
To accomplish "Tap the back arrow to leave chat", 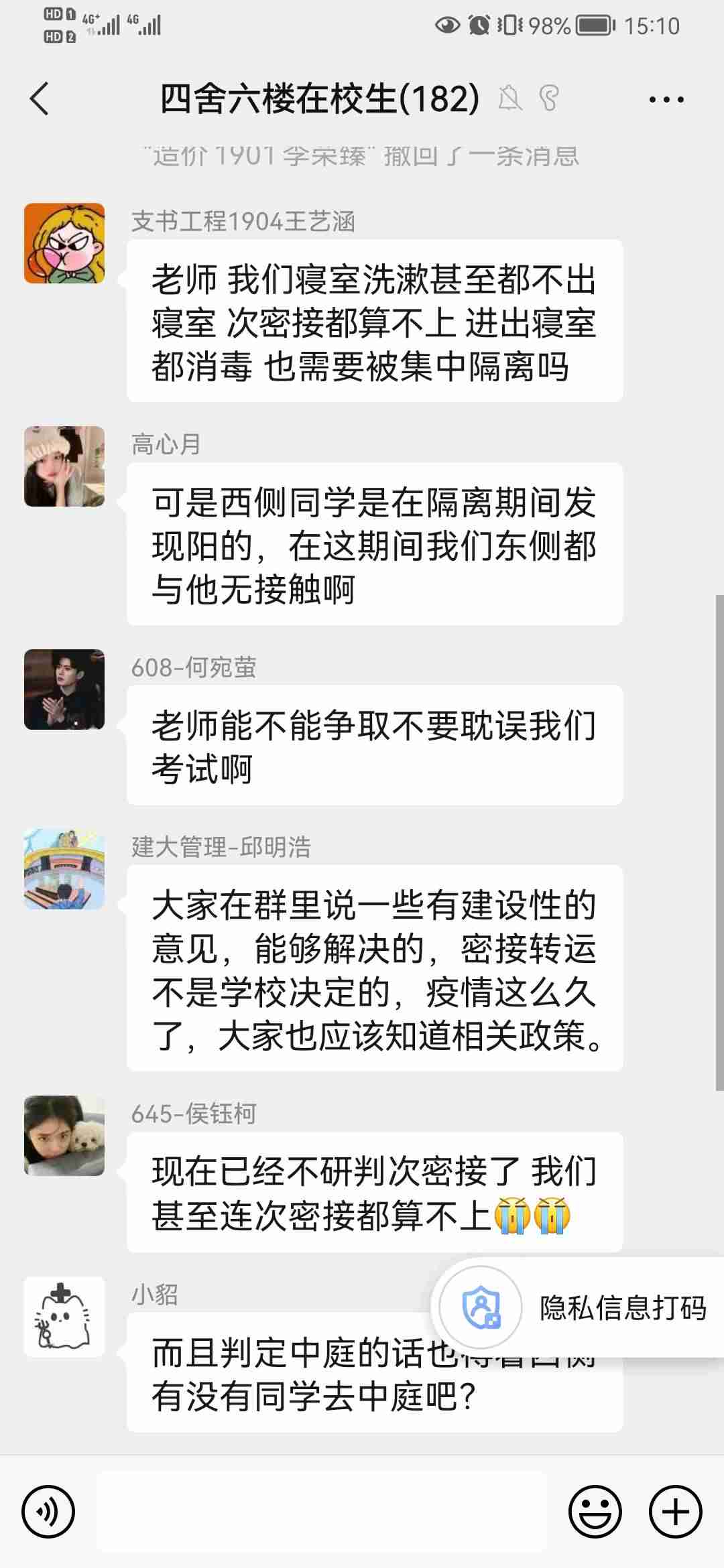I will 40,99.
